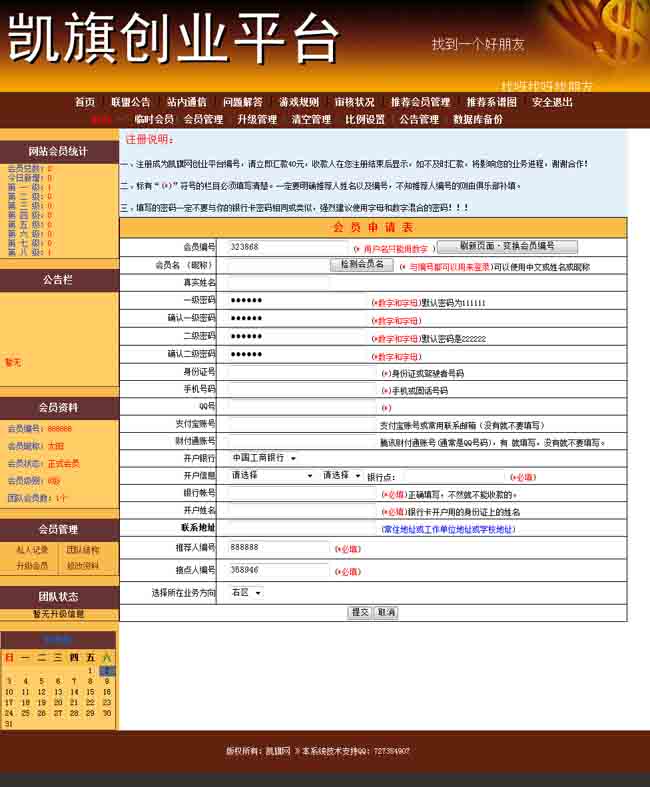This screenshot has height=787, width=650.
Task: Open 团队结构 in the 会员管理 sidebar
Action: (83, 550)
